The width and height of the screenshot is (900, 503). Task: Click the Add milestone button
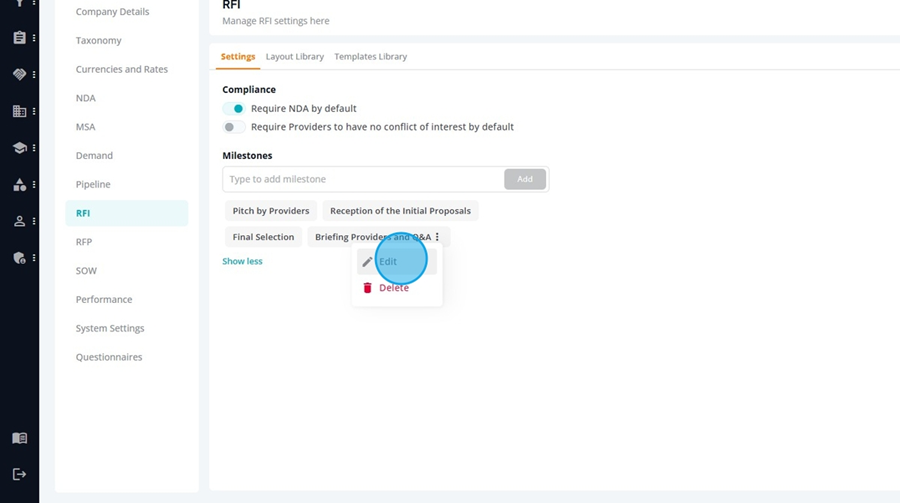point(525,179)
